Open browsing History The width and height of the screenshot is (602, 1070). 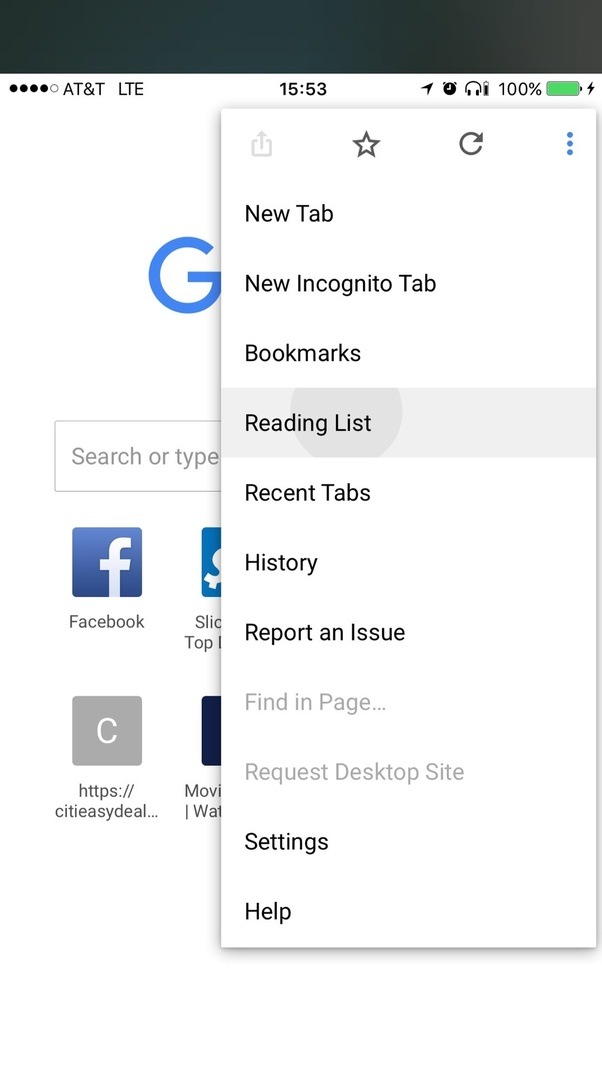tap(281, 562)
